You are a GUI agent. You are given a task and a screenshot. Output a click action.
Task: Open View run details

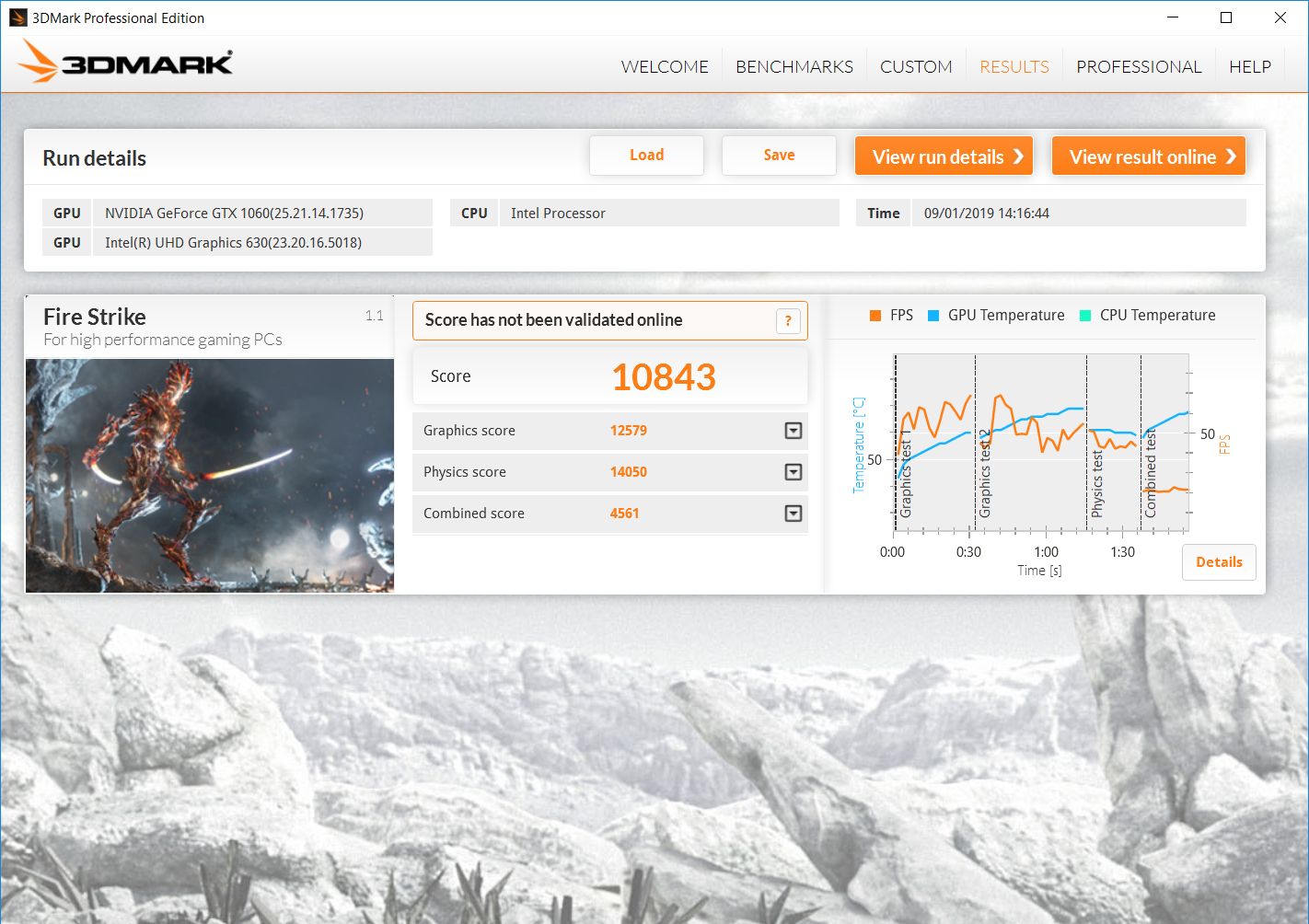pos(944,156)
